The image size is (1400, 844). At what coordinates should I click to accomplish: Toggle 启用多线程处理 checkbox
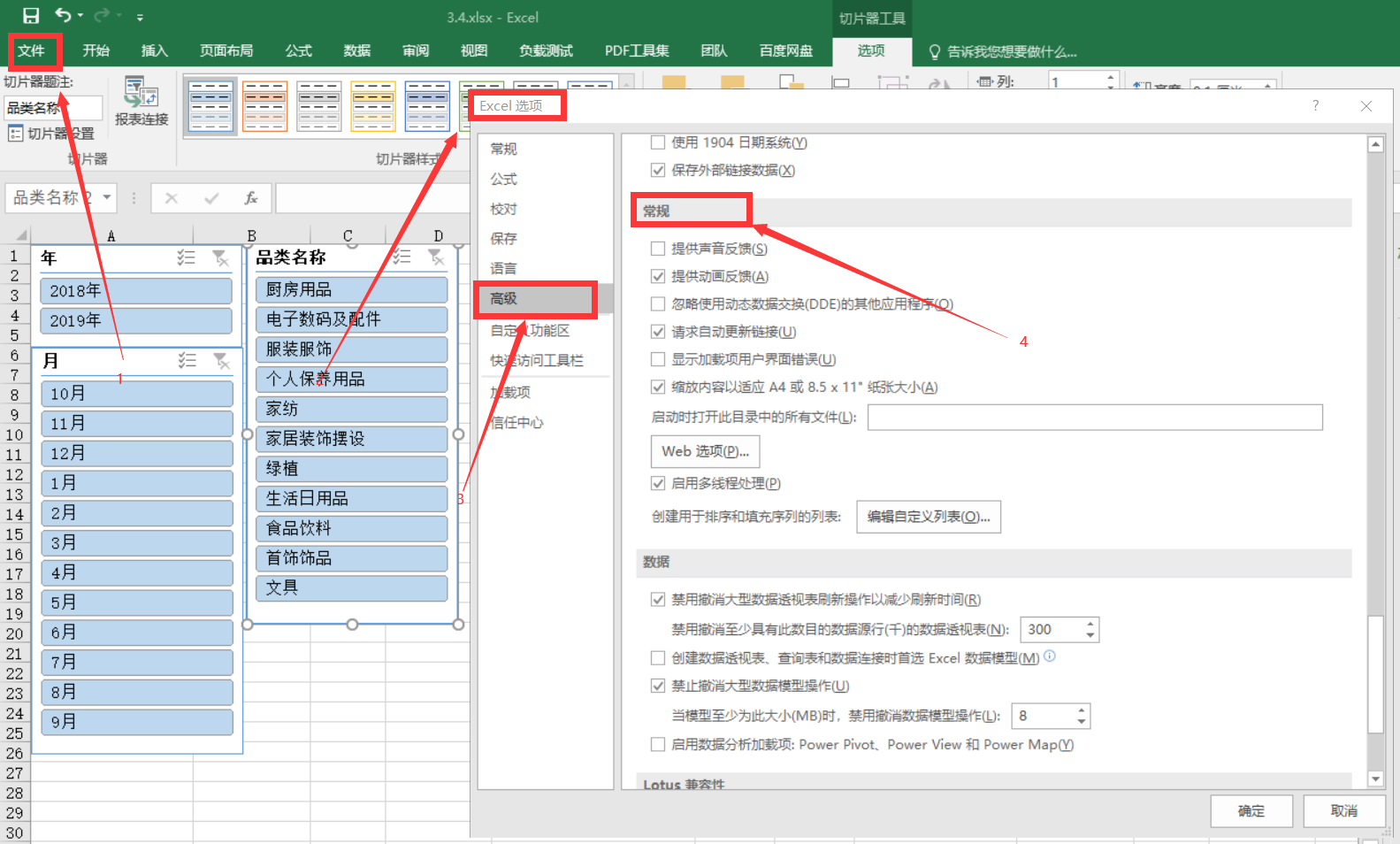pos(657,483)
